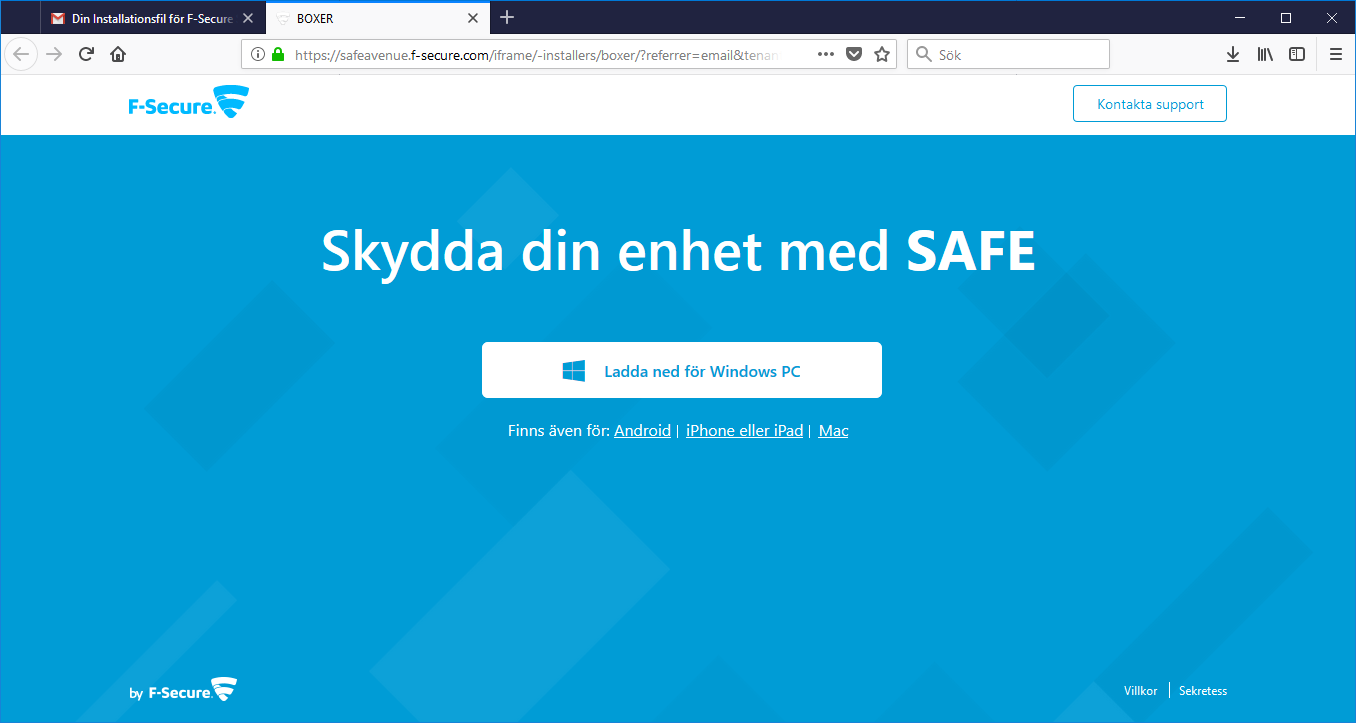Show site information icon in address bar

pyautogui.click(x=258, y=54)
